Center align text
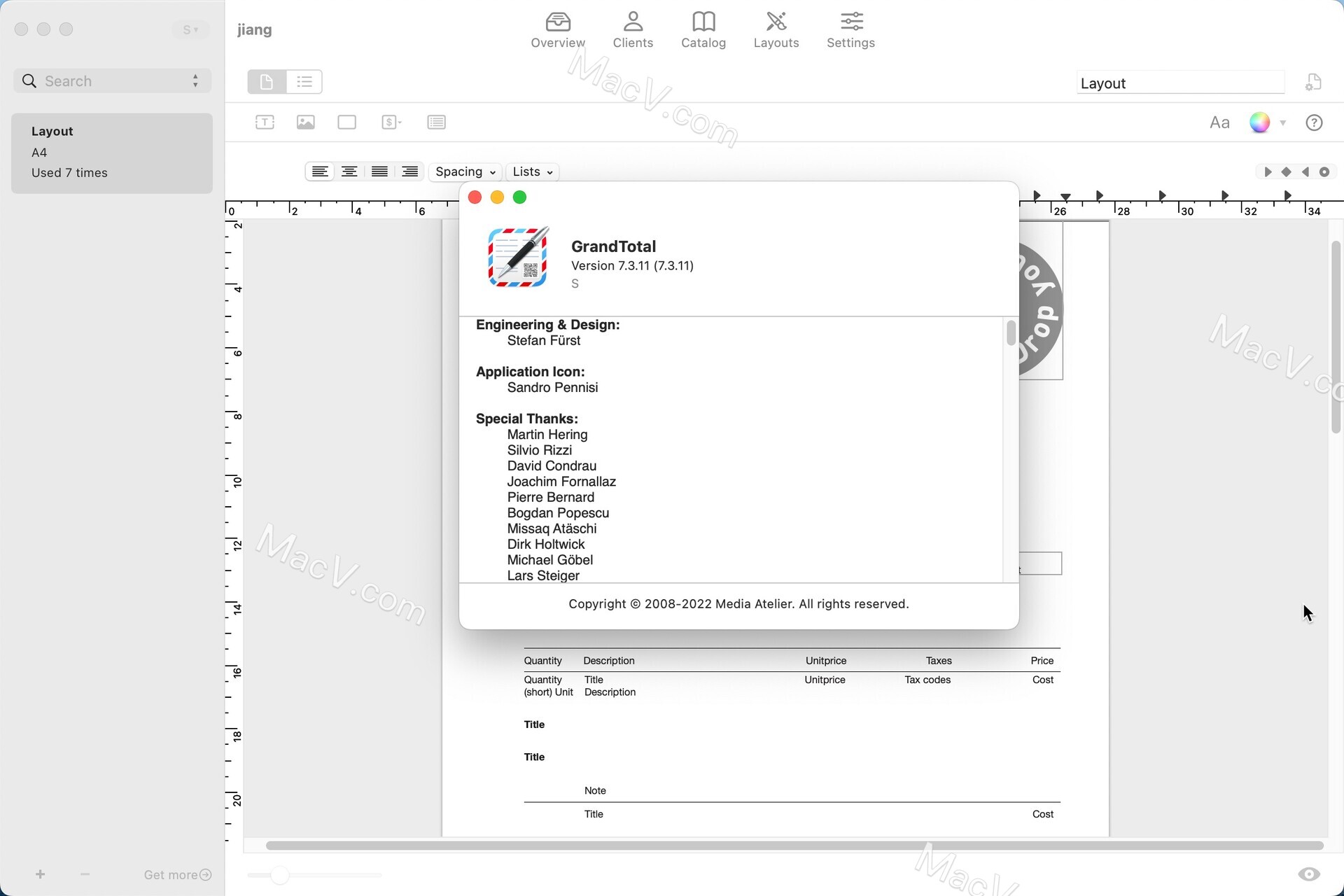 (x=349, y=171)
